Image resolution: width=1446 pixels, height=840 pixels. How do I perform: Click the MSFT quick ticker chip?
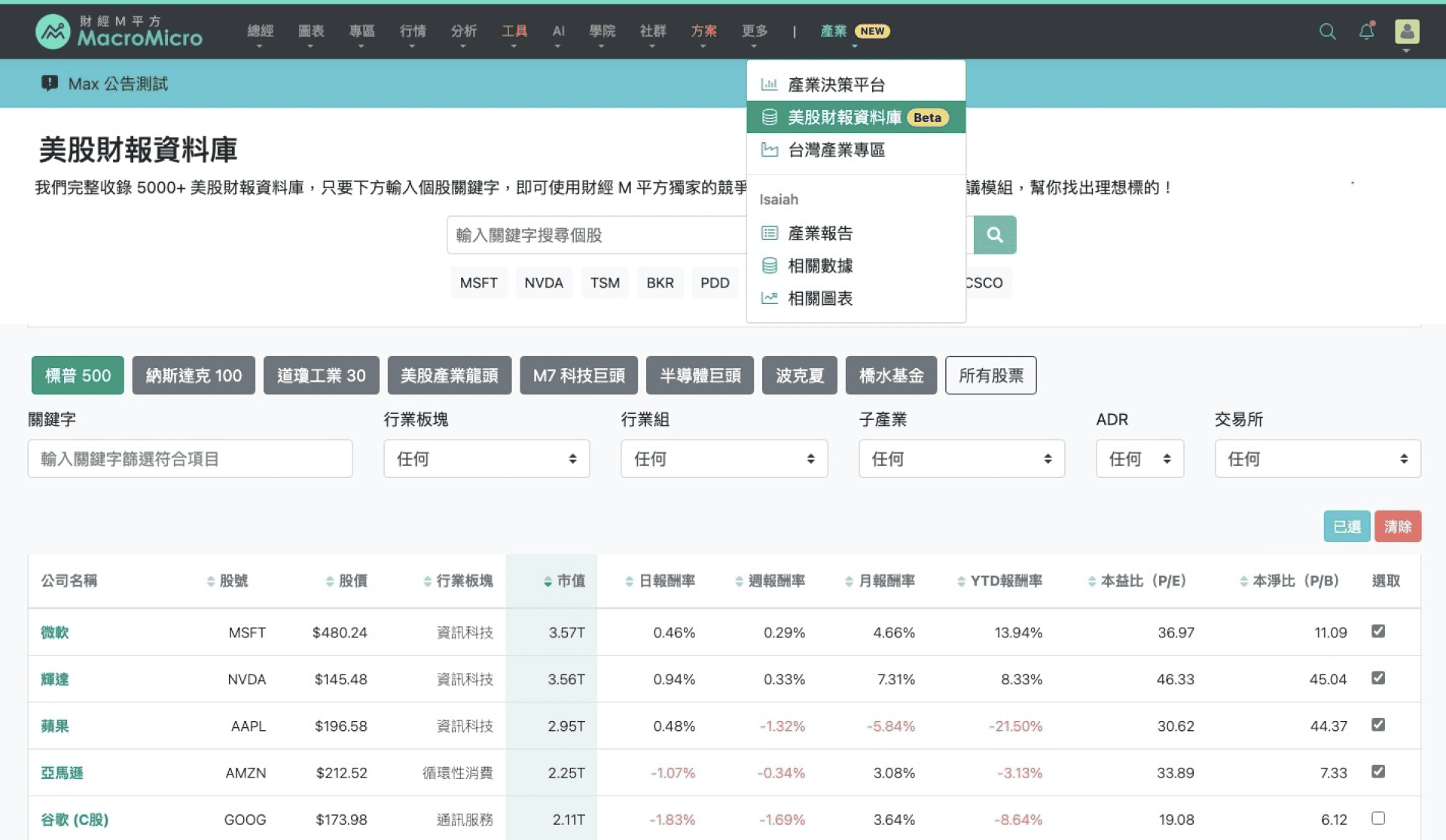pos(478,282)
